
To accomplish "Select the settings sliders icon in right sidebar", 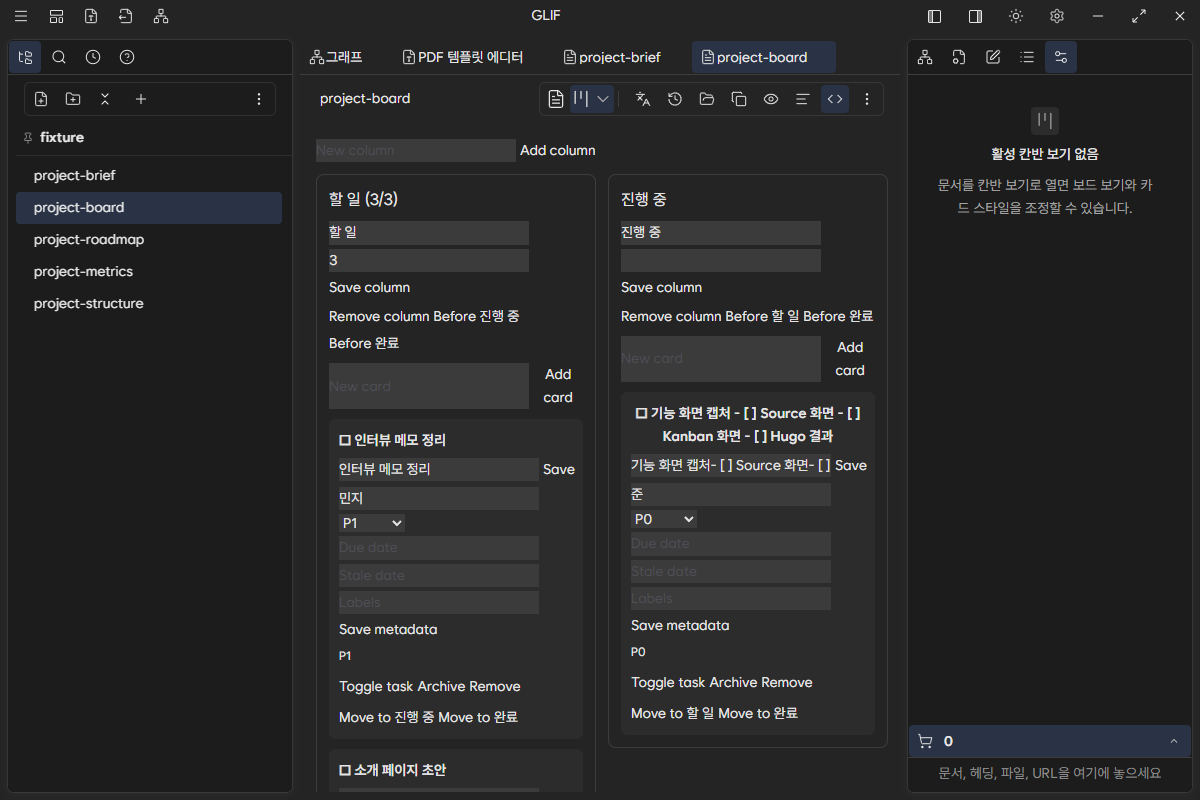I will tap(1061, 57).
